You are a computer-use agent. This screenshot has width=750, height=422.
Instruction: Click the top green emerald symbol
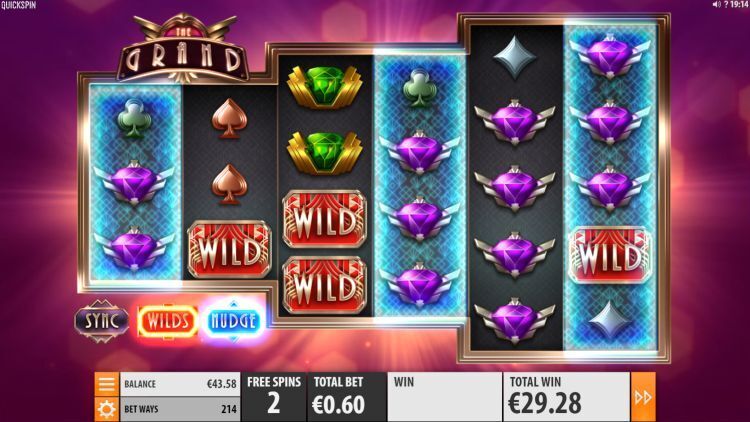(325, 86)
